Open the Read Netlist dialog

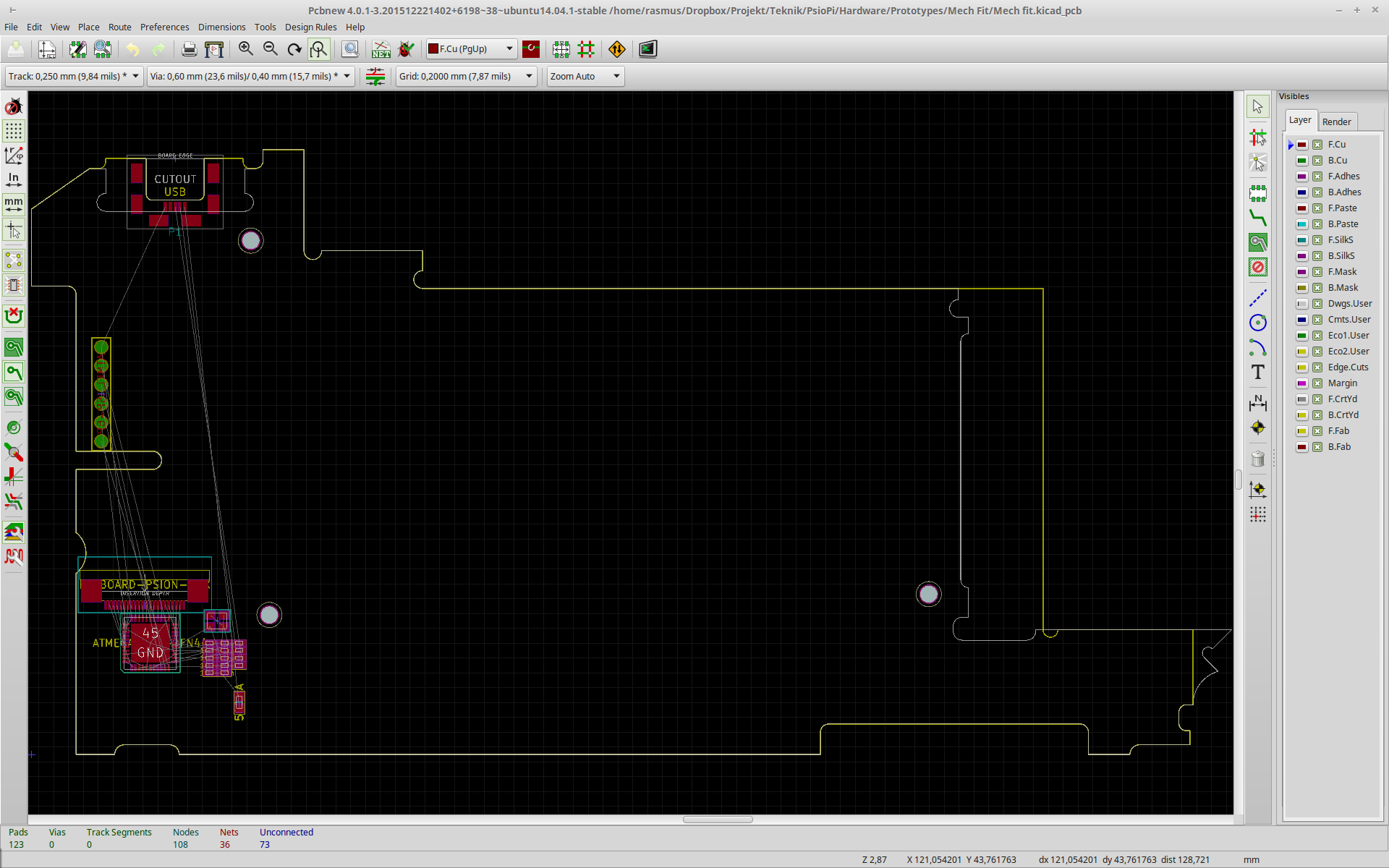coord(381,49)
